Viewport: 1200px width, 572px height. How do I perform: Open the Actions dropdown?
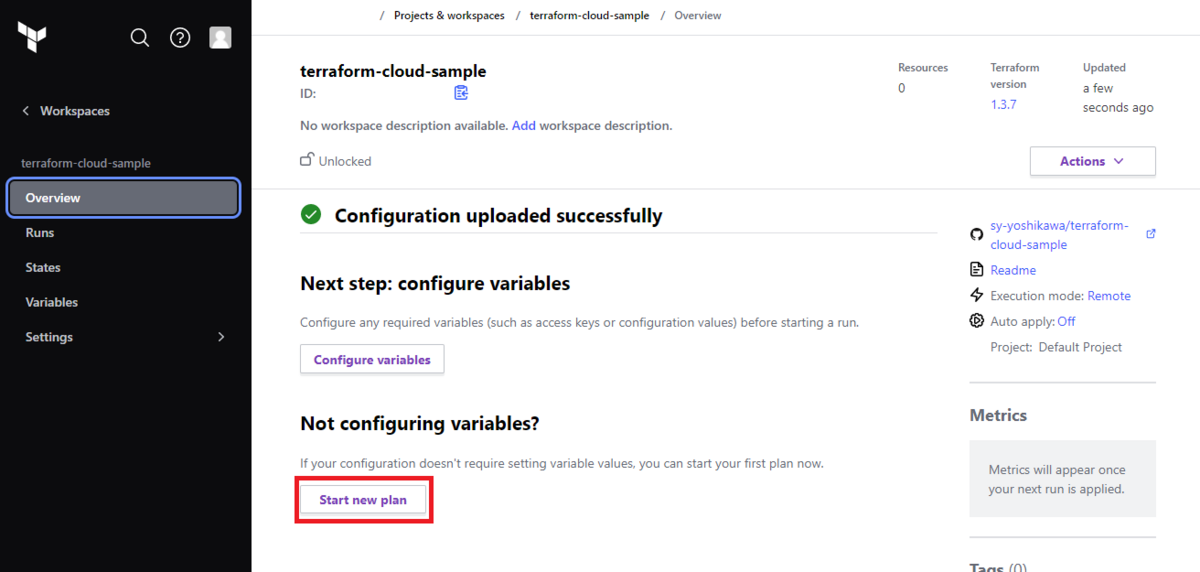click(1092, 161)
